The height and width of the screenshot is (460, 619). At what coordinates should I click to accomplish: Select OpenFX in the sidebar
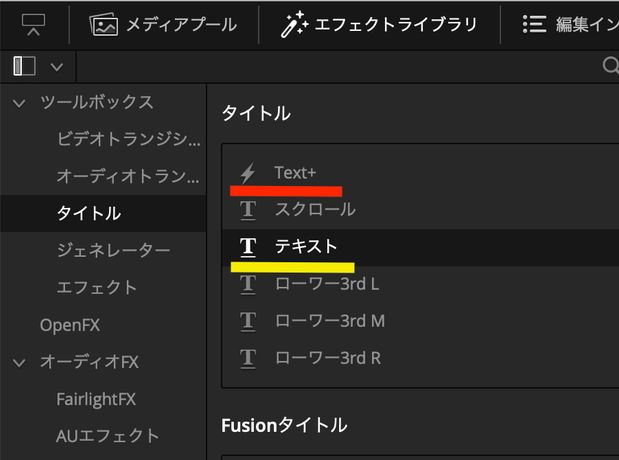[70, 325]
